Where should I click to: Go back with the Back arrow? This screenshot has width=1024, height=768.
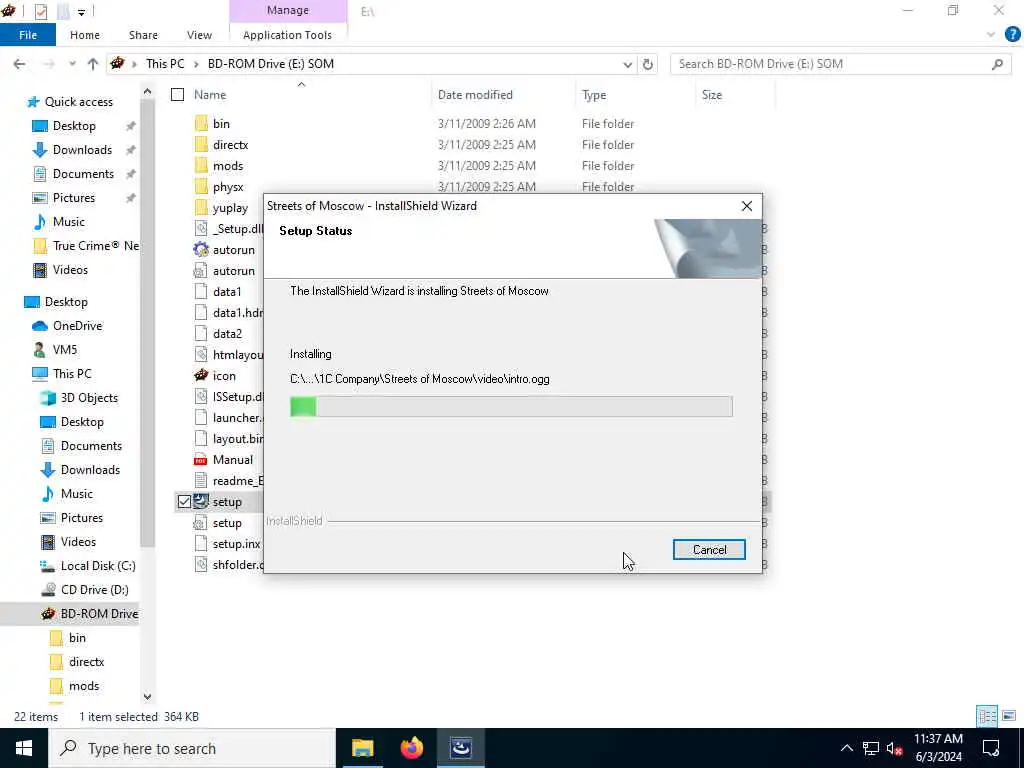(x=20, y=64)
